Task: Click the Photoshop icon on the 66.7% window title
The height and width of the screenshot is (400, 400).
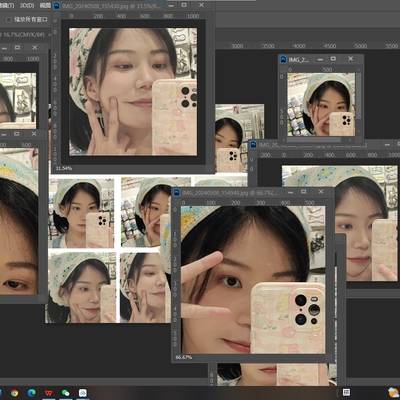Action: tap(176, 192)
